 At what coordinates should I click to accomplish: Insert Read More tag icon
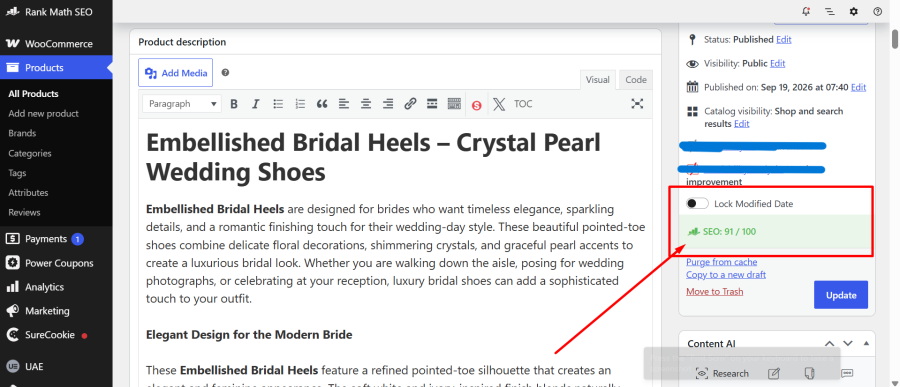point(432,104)
